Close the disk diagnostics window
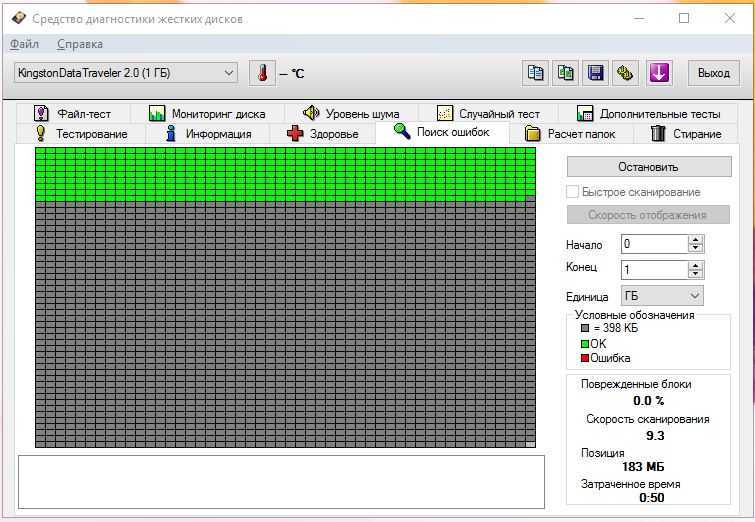 click(730, 18)
